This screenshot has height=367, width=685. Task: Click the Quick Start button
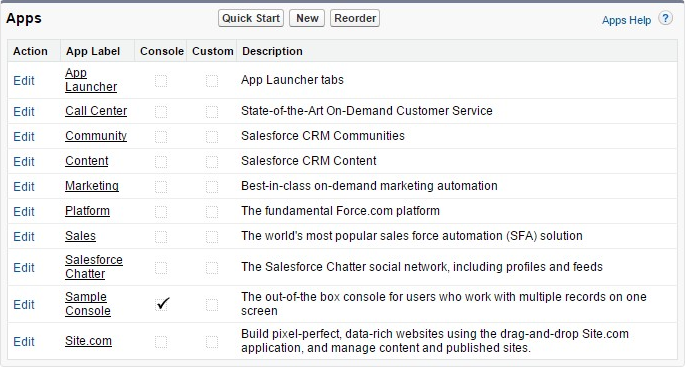coord(251,18)
